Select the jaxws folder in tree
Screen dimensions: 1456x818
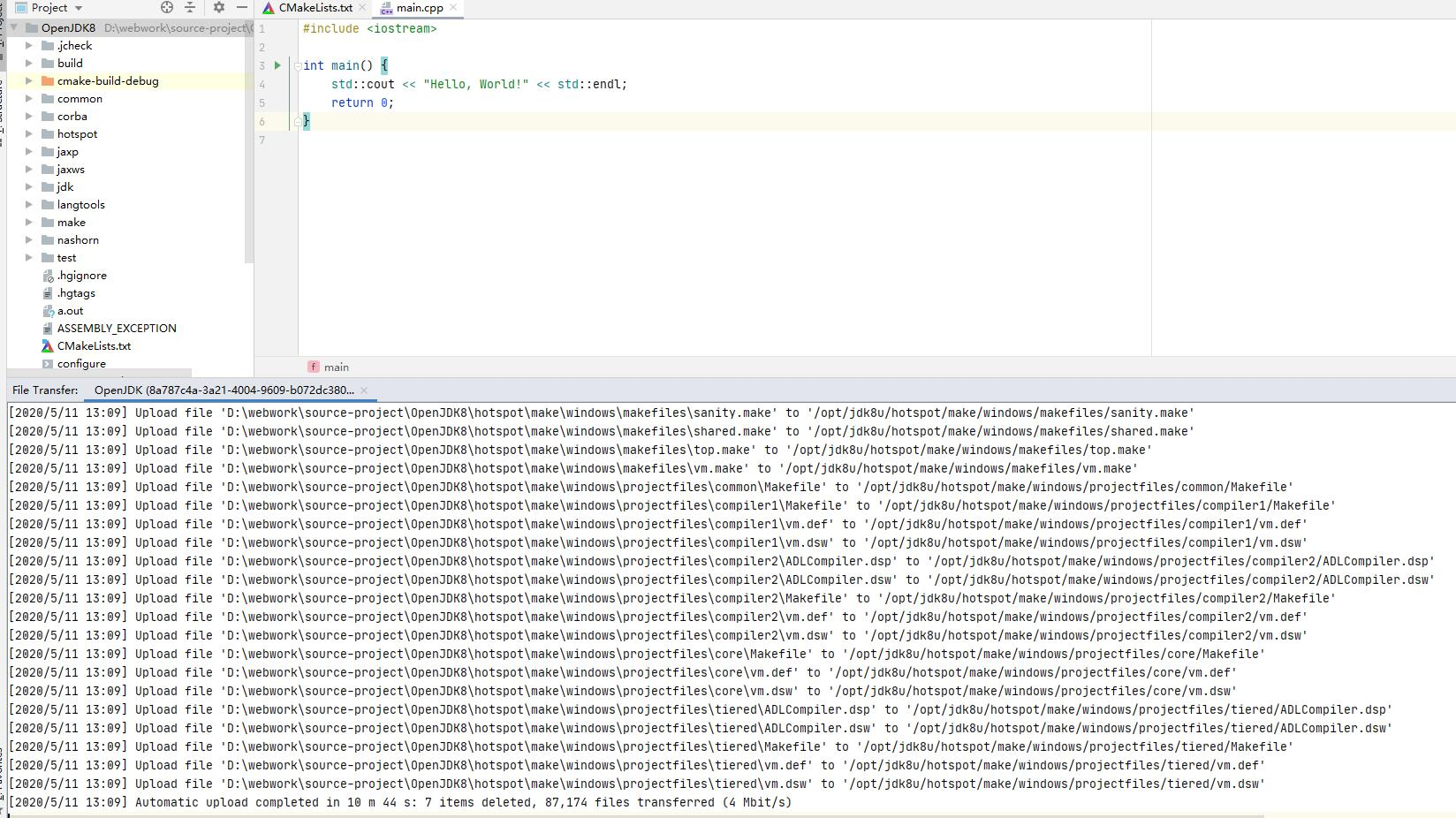click(71, 169)
